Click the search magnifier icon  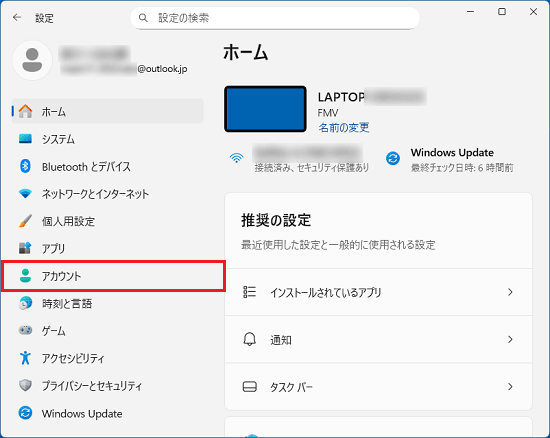[x=143, y=18]
